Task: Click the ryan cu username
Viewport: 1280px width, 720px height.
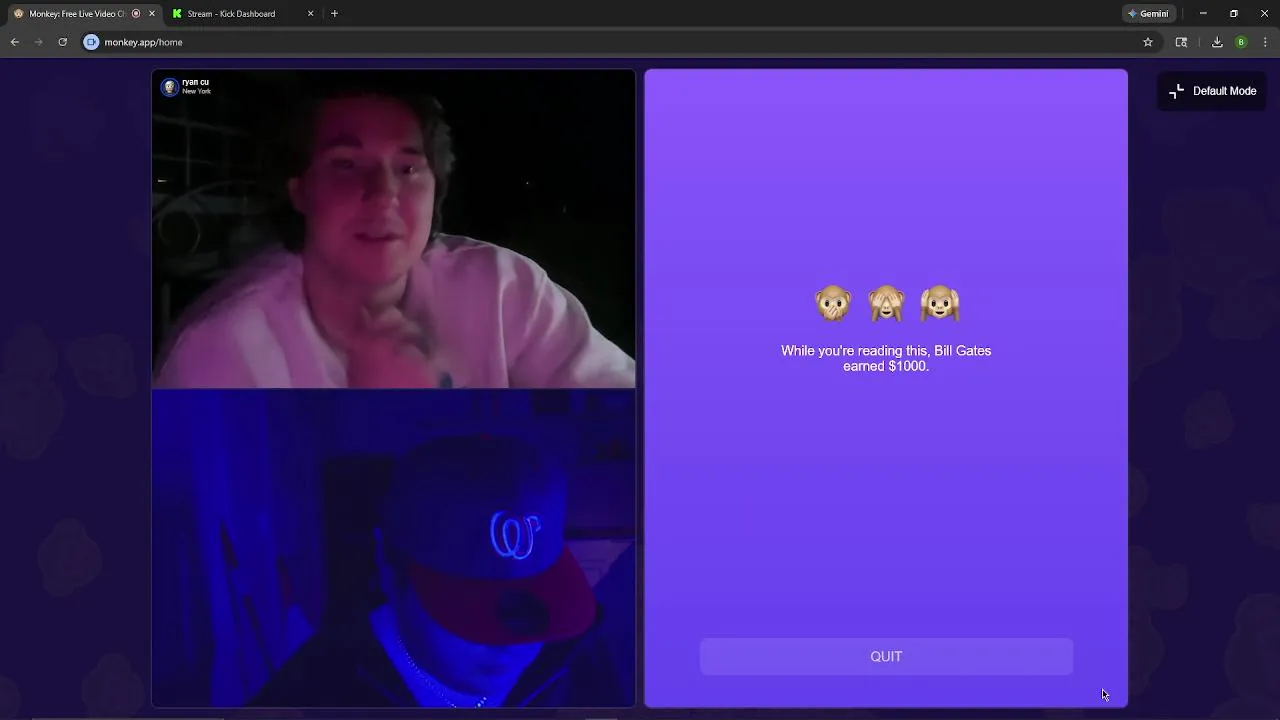Action: pos(195,82)
